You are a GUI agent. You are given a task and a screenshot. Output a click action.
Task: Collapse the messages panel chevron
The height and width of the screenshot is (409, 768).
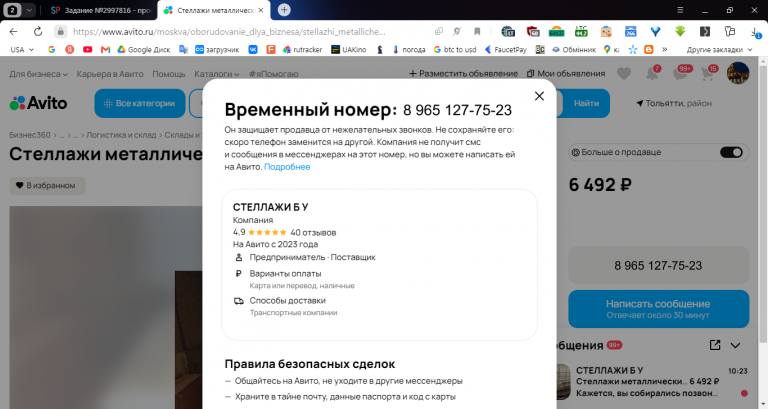(735, 345)
